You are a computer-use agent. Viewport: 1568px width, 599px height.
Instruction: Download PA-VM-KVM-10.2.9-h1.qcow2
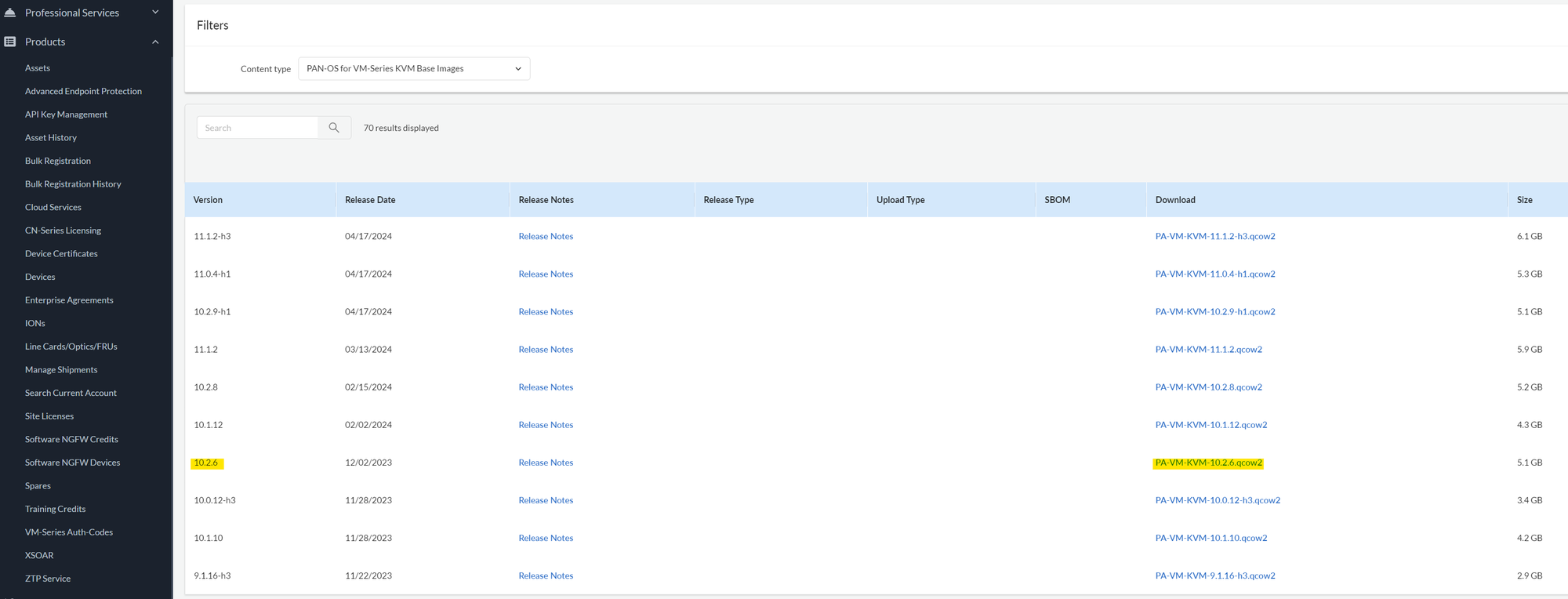click(1215, 311)
